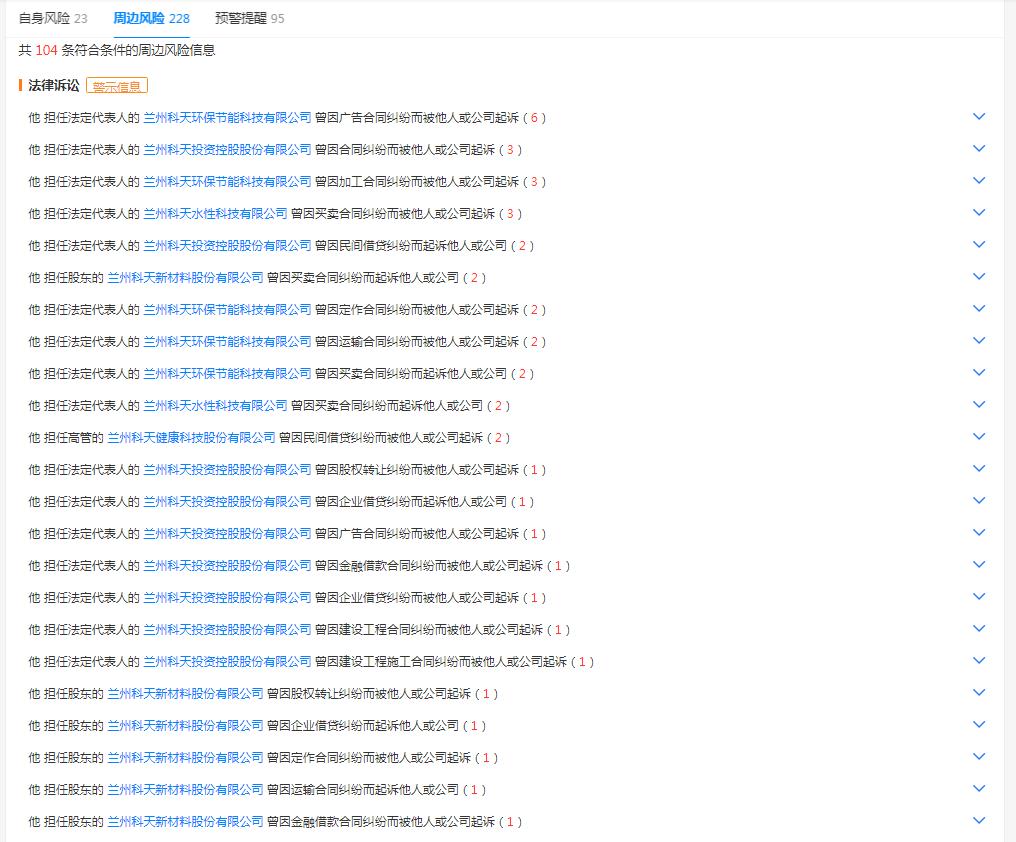Open 兰州科天环保节能科技有限公司 link in 广告合同纠纷 row

(227, 117)
